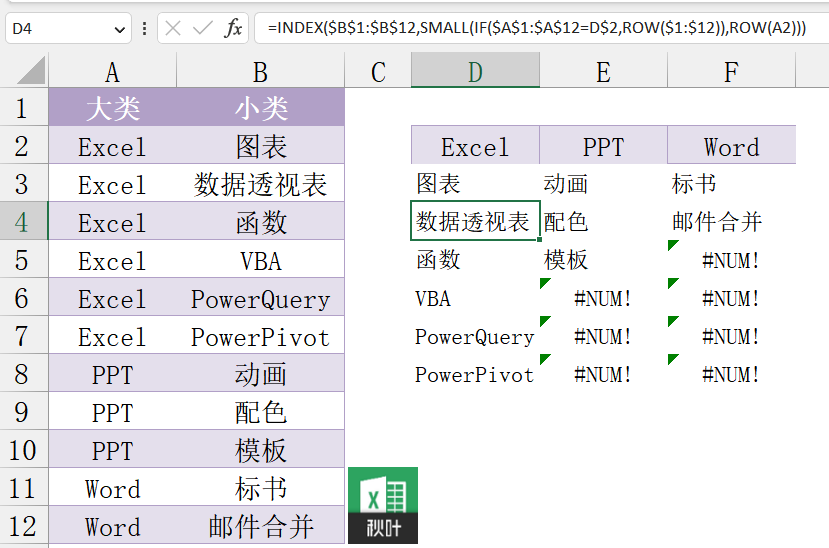The height and width of the screenshot is (548, 829).
Task: Click the Name Box showing D4
Action: point(68,28)
